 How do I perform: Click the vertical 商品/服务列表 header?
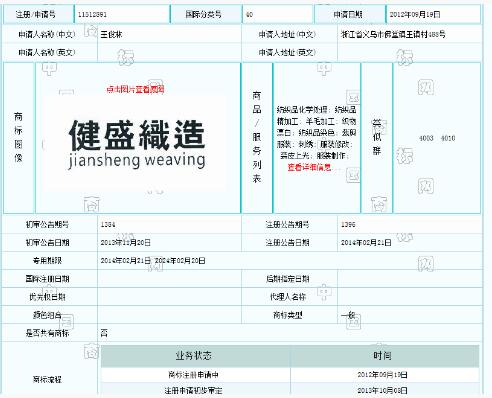tap(257, 137)
